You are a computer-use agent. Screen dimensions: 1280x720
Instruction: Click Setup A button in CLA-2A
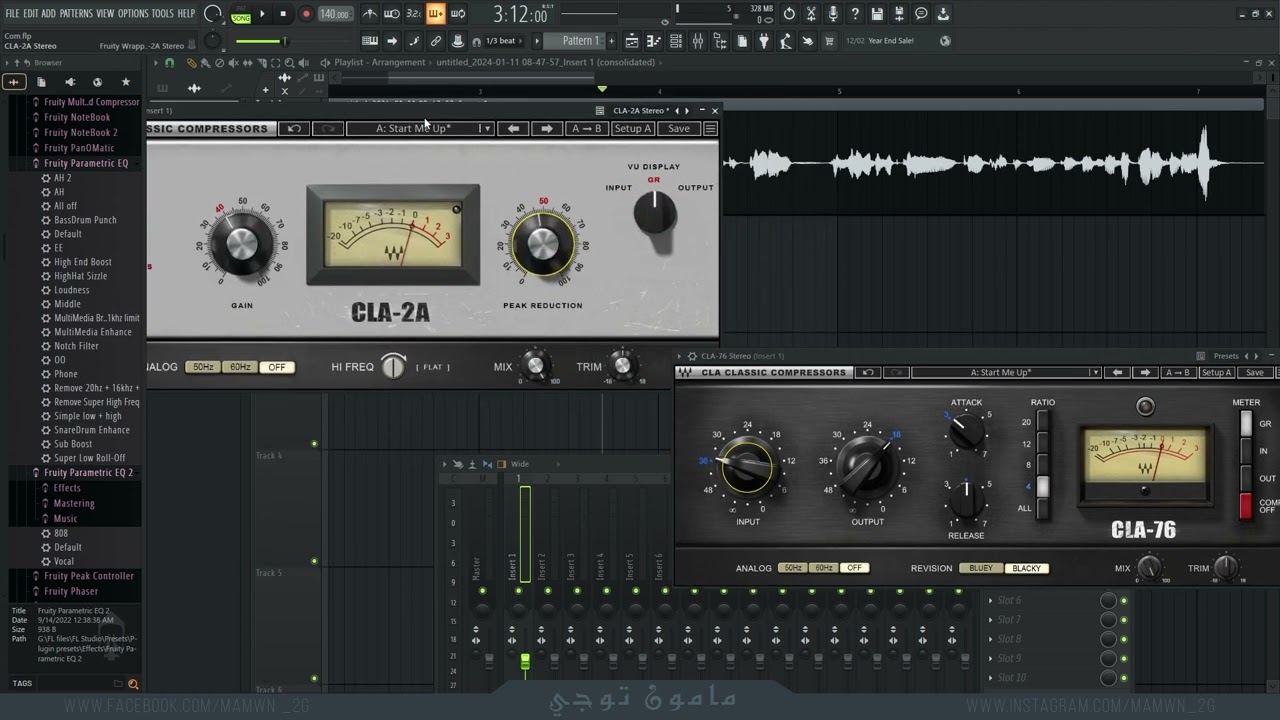pyautogui.click(x=632, y=129)
